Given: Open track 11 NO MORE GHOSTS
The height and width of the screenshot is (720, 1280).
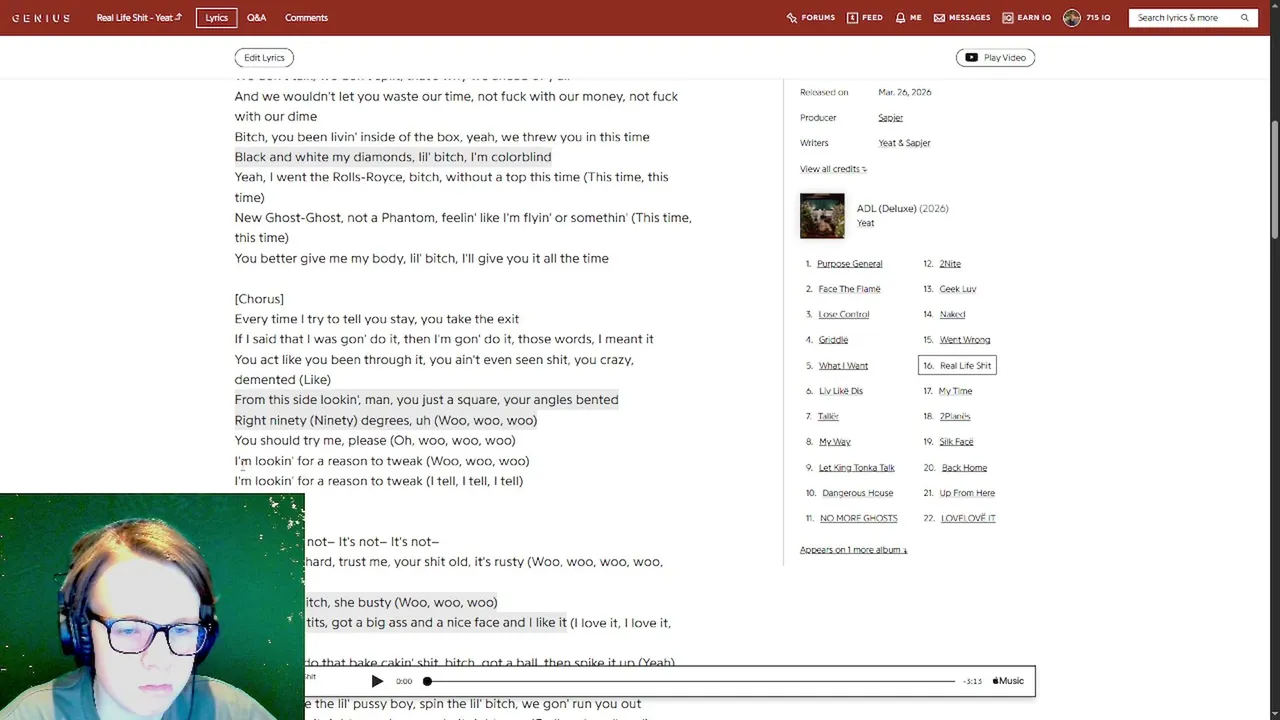Looking at the screenshot, I should click(858, 519).
